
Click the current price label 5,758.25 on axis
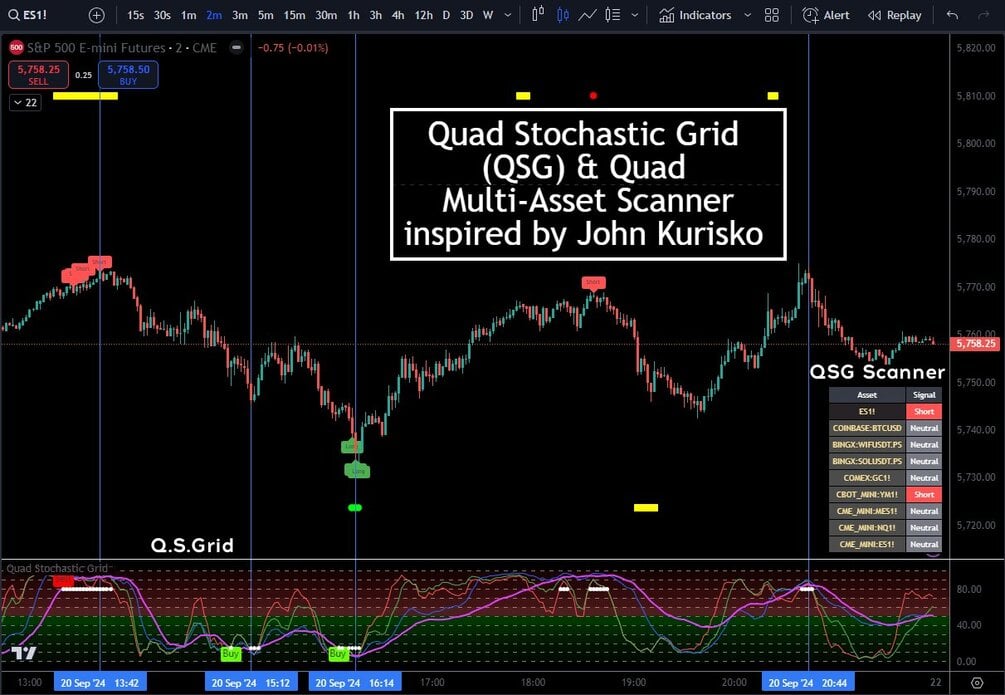pos(976,344)
